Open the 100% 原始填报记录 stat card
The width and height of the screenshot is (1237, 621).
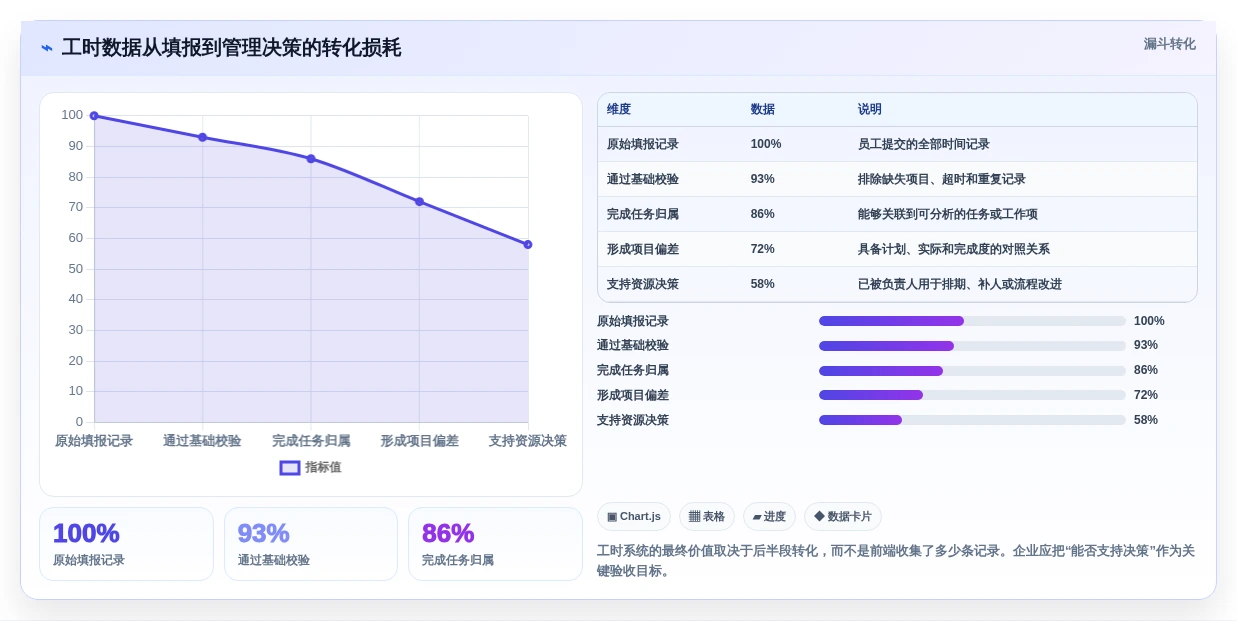[x=126, y=544]
